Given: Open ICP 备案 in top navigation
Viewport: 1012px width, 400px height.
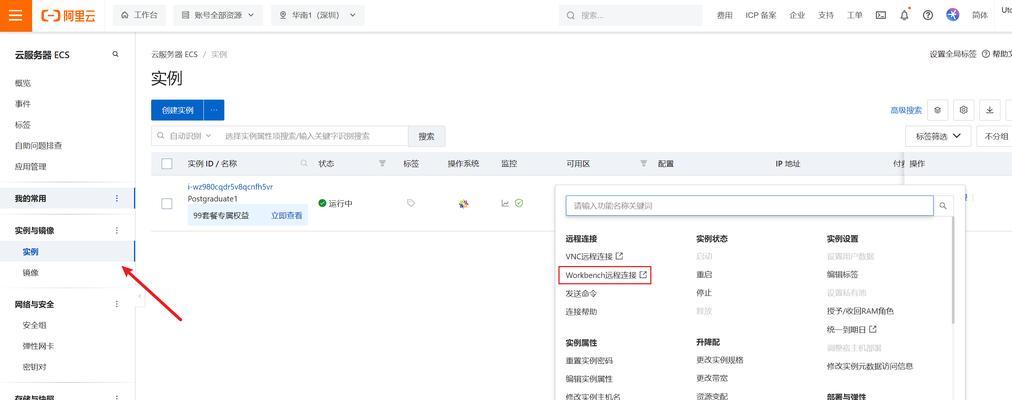Looking at the screenshot, I should [x=760, y=15].
